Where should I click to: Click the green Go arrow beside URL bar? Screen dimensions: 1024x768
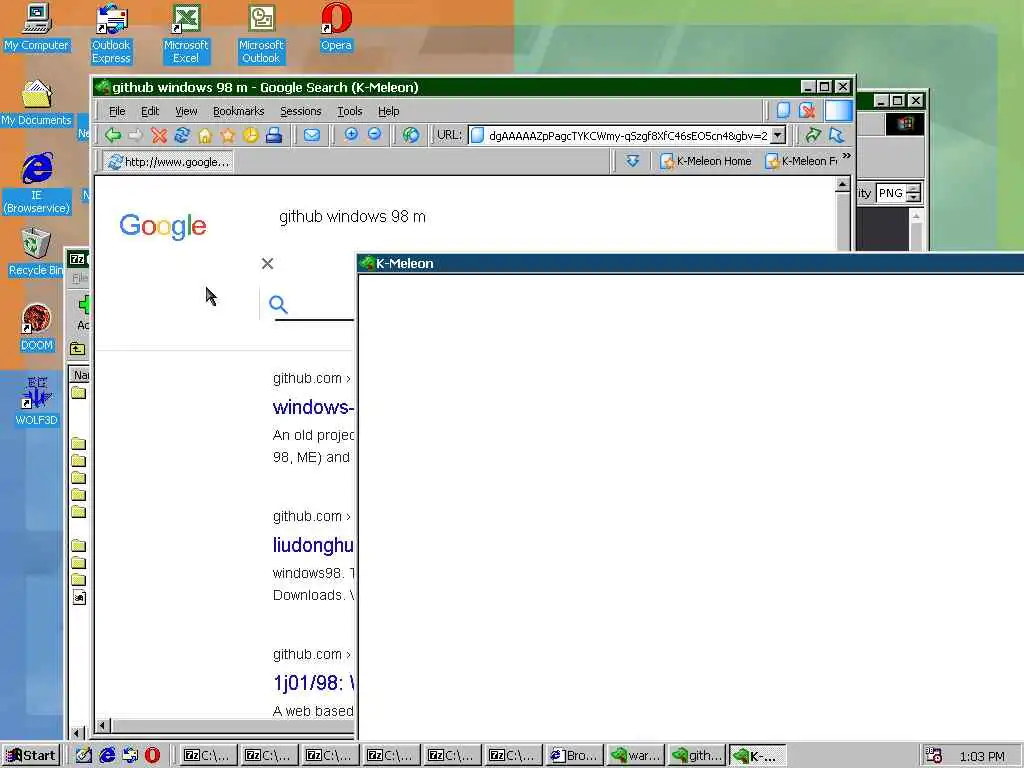click(813, 135)
